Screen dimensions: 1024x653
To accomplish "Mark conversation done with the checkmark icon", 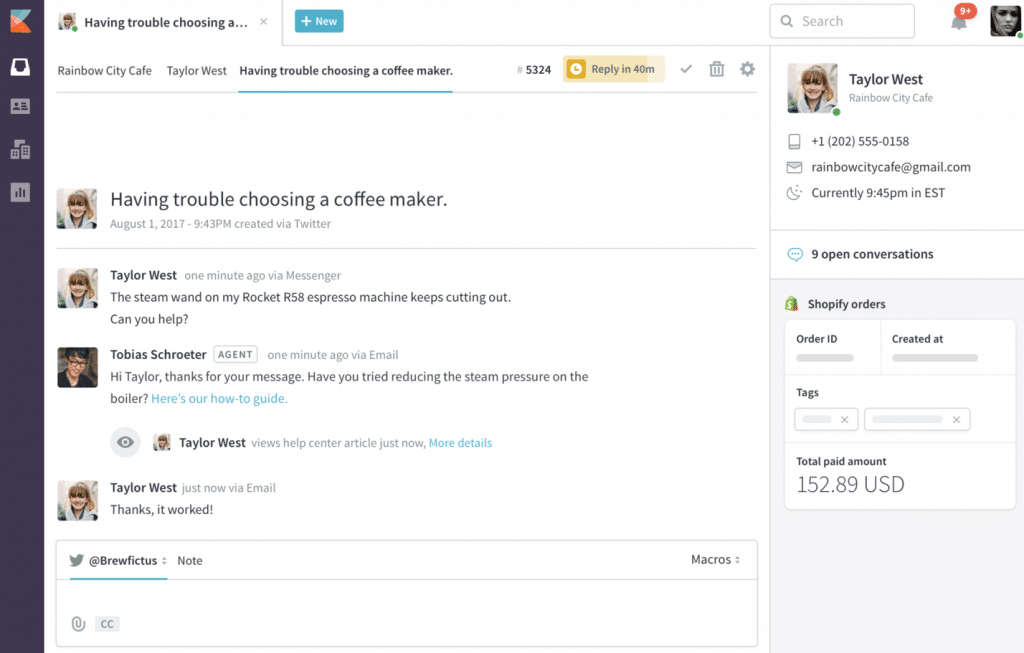I will coord(686,69).
